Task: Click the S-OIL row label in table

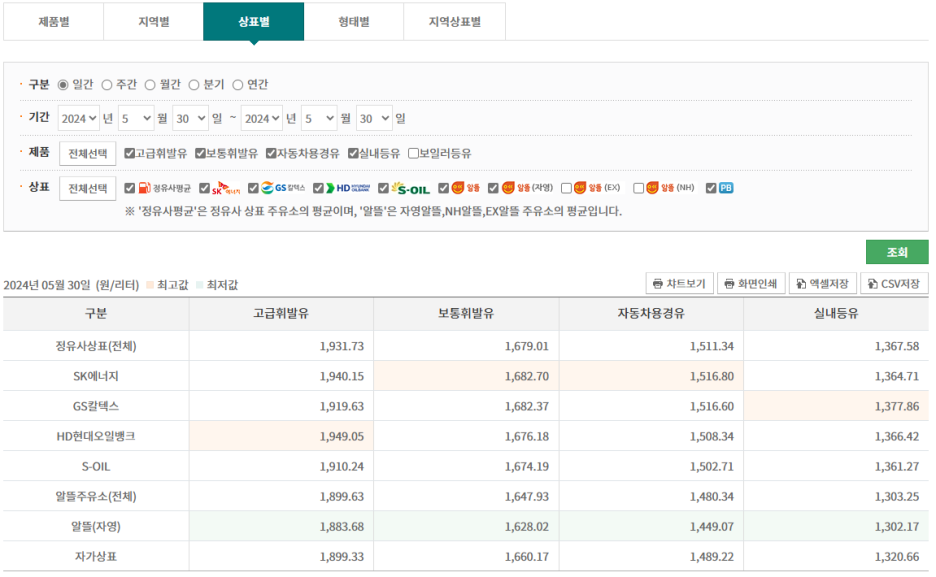Action: click(x=96, y=467)
